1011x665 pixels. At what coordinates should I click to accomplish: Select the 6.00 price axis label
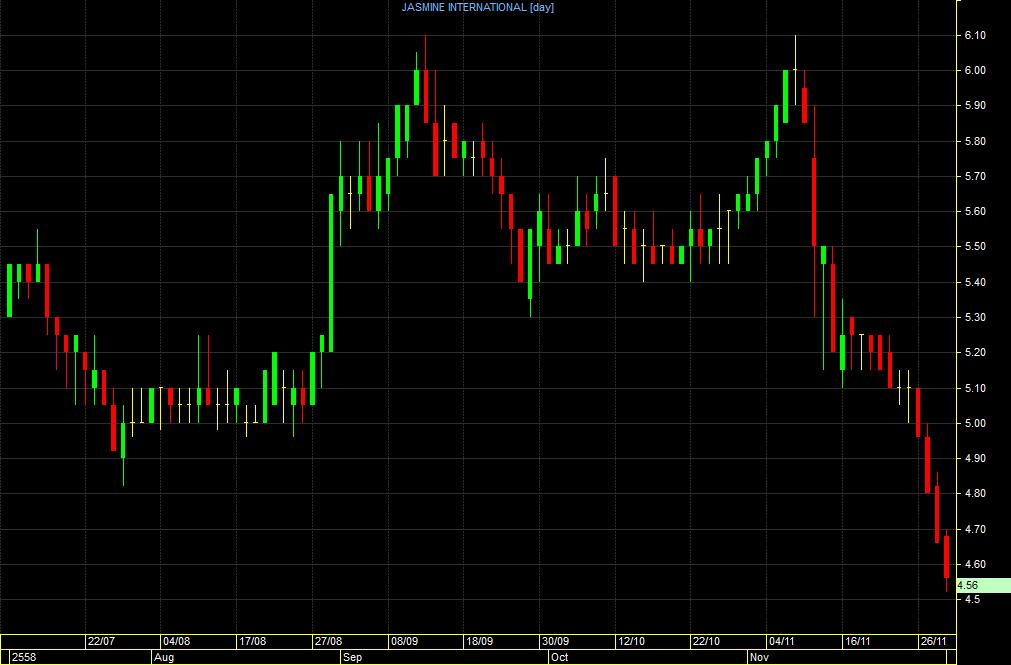[975, 70]
